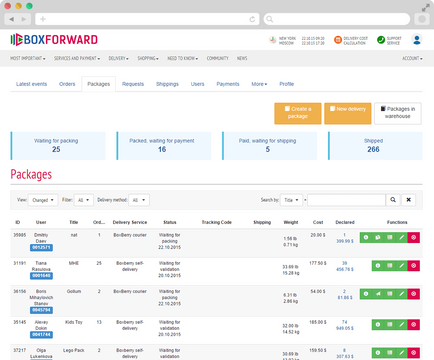Open the Community menu item
Viewport: 434px width, 360px height.
[217, 58]
